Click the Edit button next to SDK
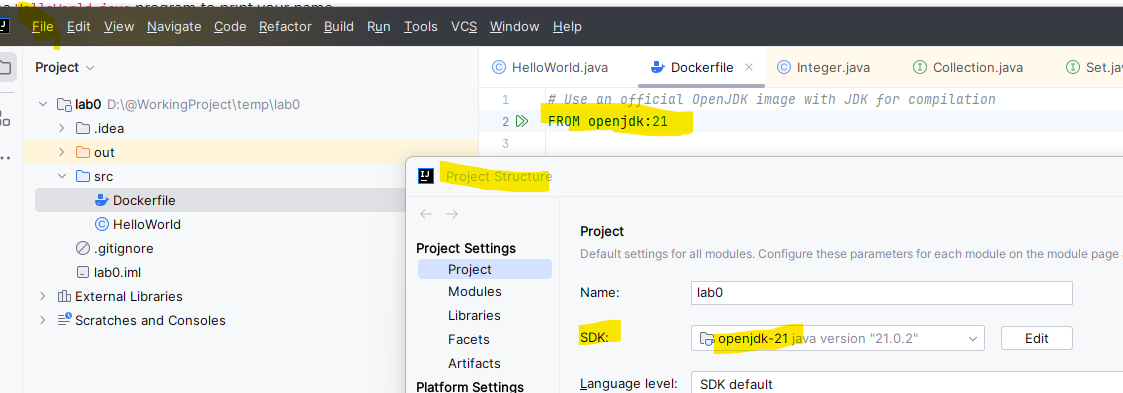This screenshot has width=1123, height=393. pyautogui.click(x=1036, y=339)
